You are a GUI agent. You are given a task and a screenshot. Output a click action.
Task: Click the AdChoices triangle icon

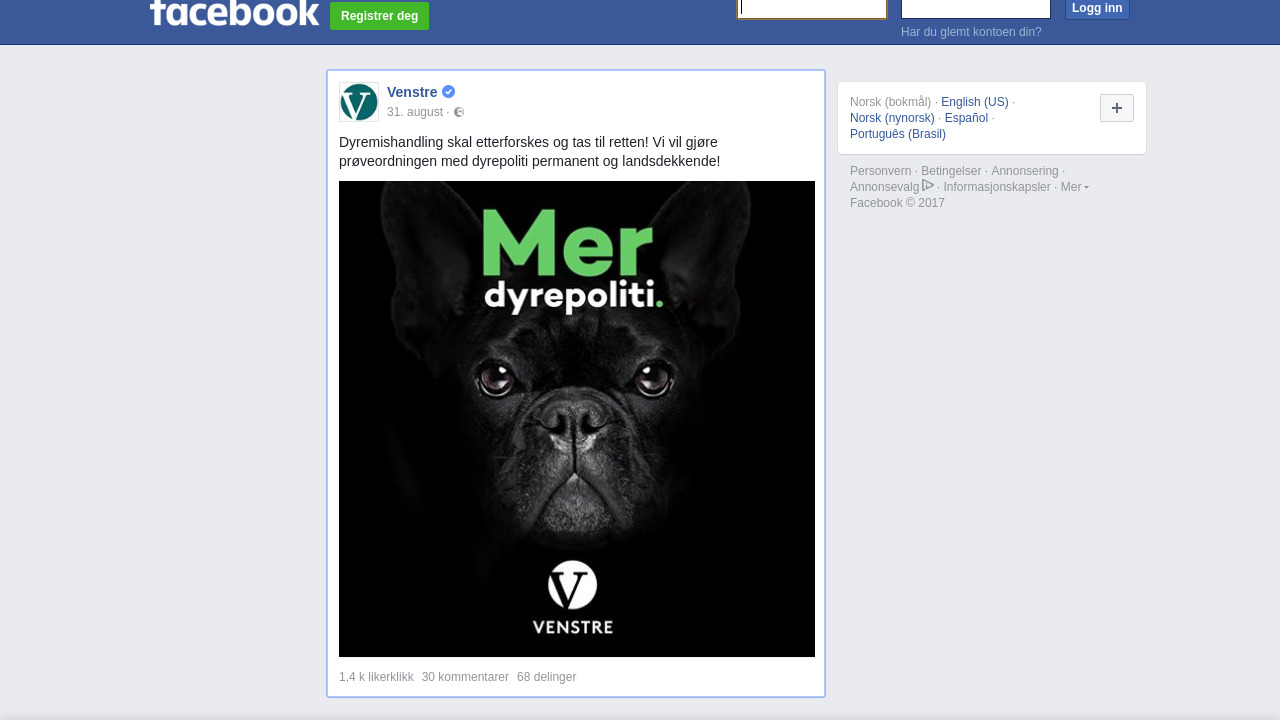pyautogui.click(x=928, y=185)
